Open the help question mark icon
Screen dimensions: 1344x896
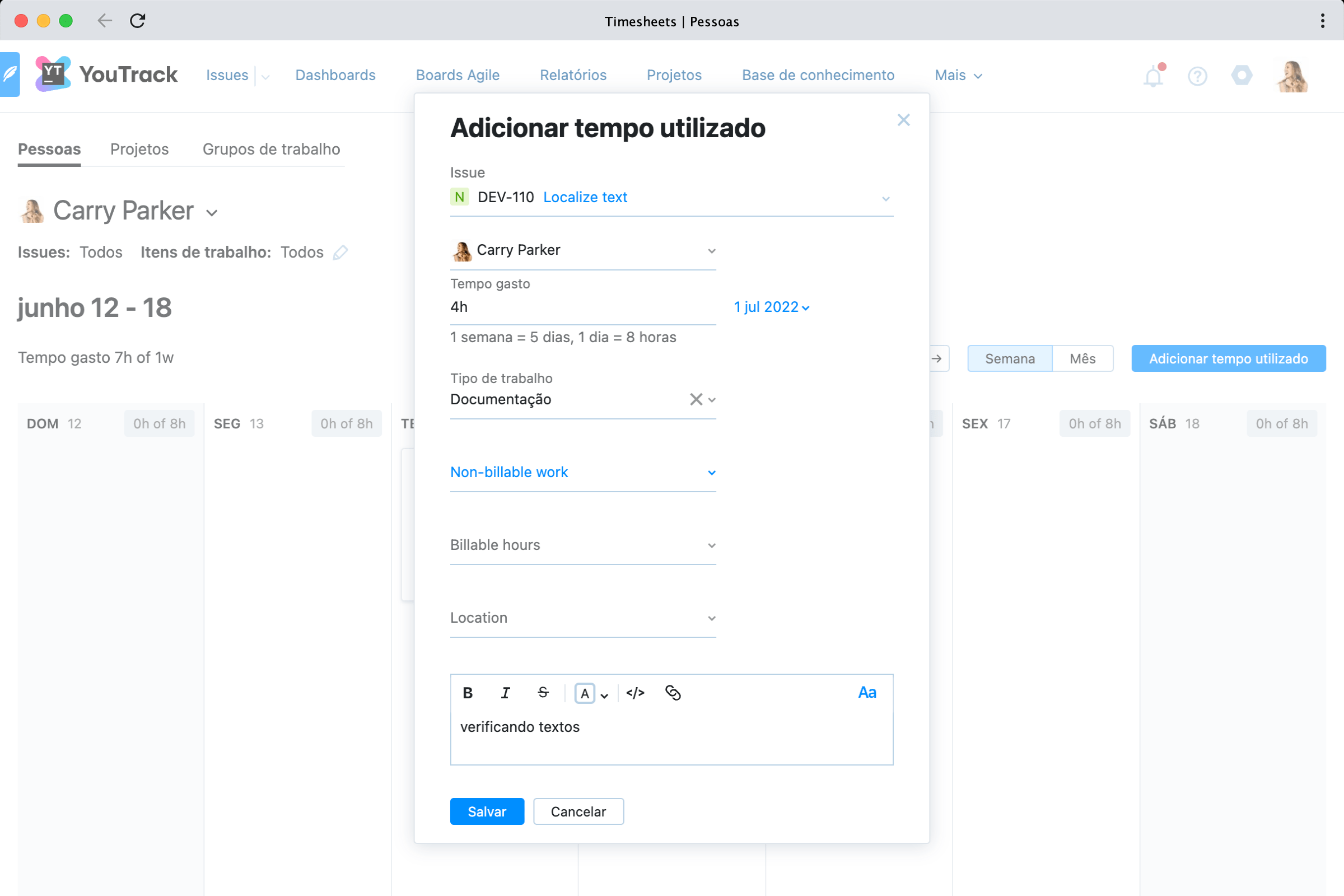coord(1197,76)
